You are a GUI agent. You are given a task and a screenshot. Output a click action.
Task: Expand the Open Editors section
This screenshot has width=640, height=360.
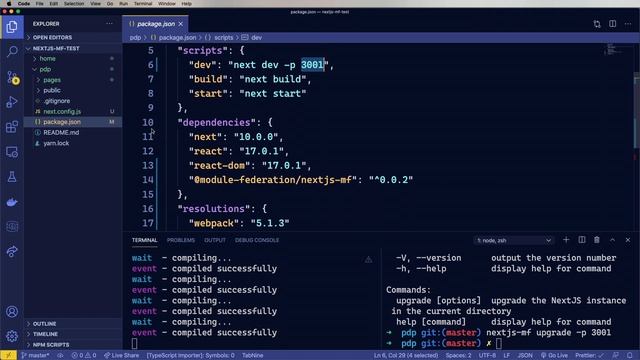[73, 37]
